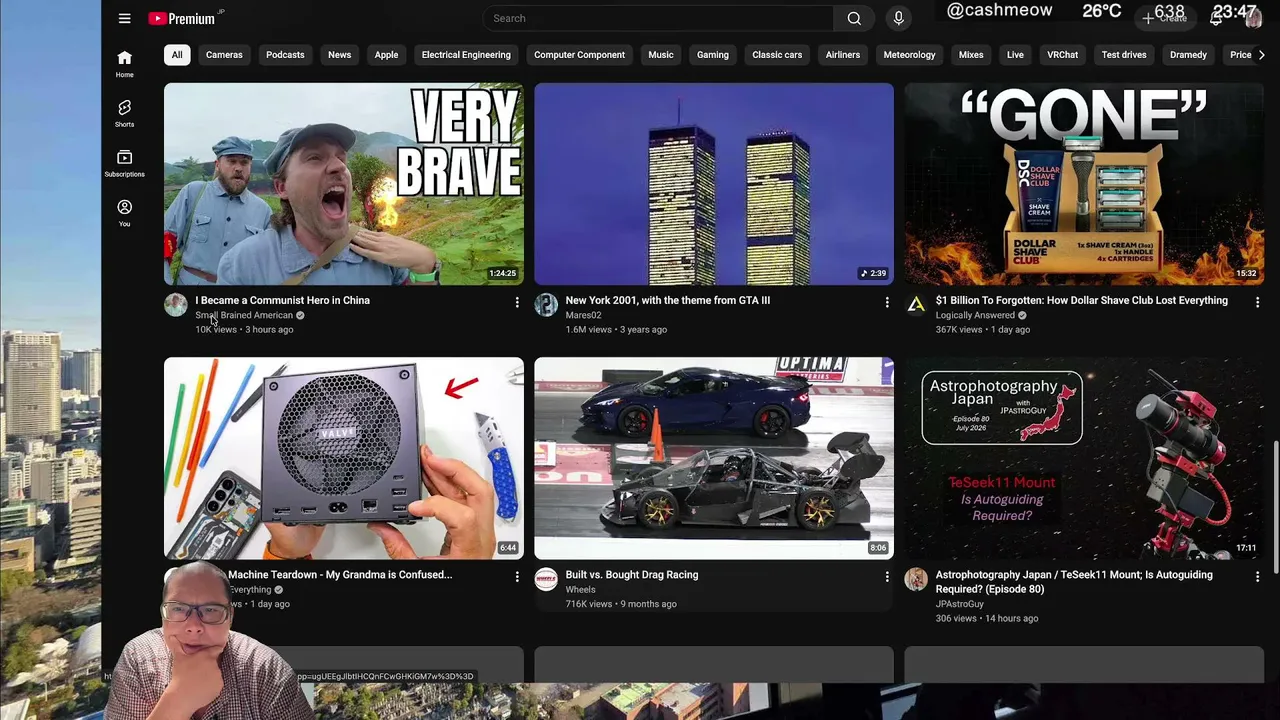Open JPAstroGuy channel avatar

coord(916,579)
